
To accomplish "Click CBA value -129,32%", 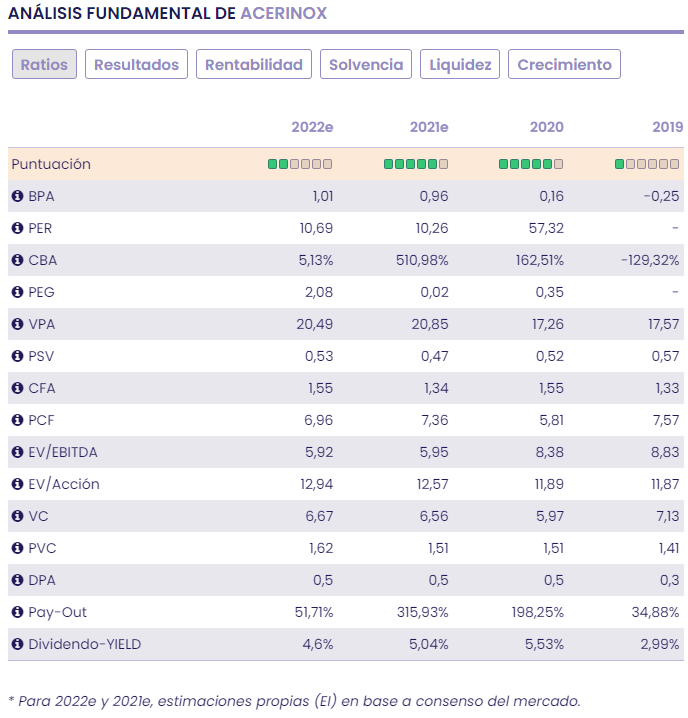I will click(x=650, y=261).
